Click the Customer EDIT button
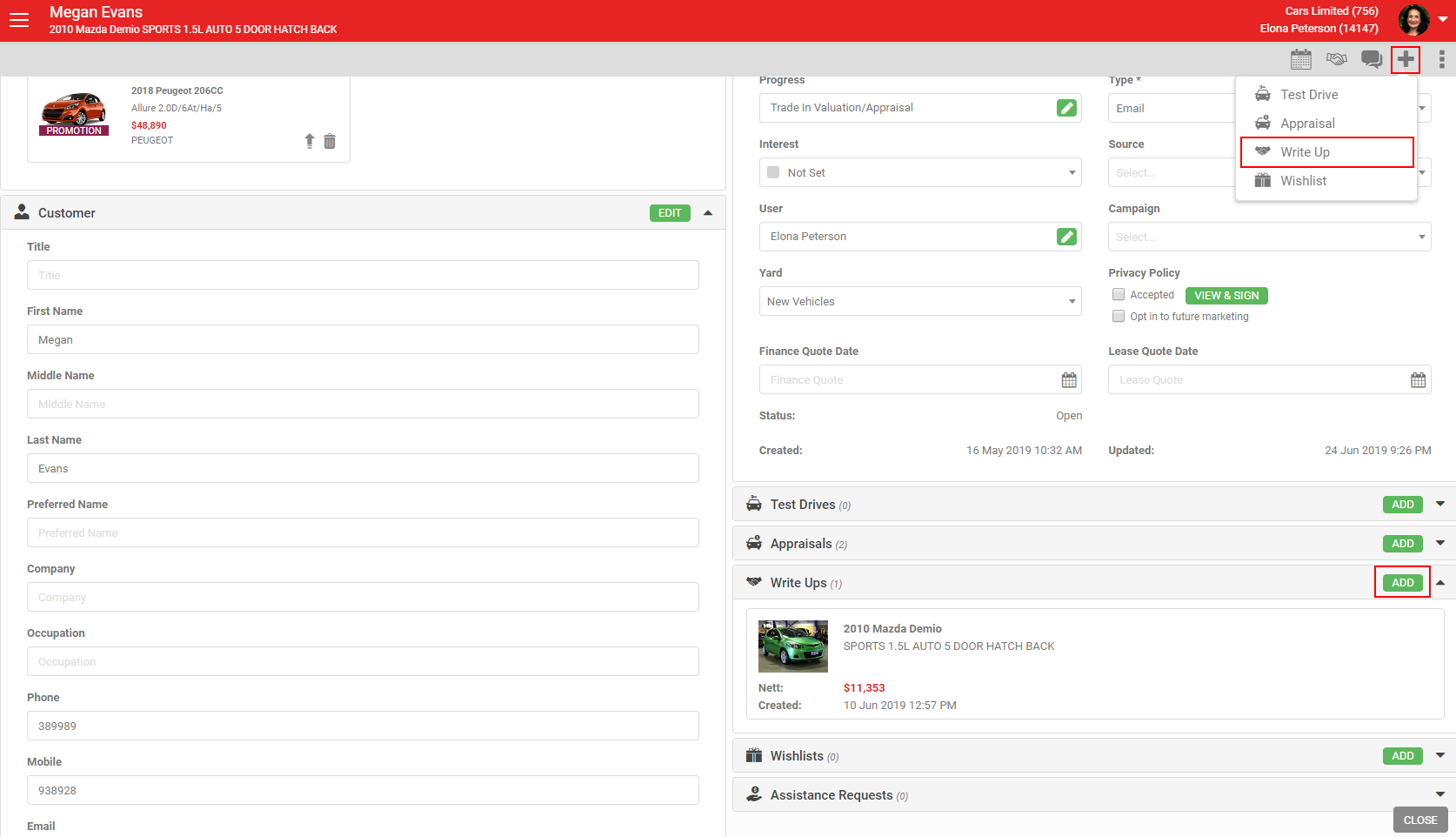 tap(670, 213)
